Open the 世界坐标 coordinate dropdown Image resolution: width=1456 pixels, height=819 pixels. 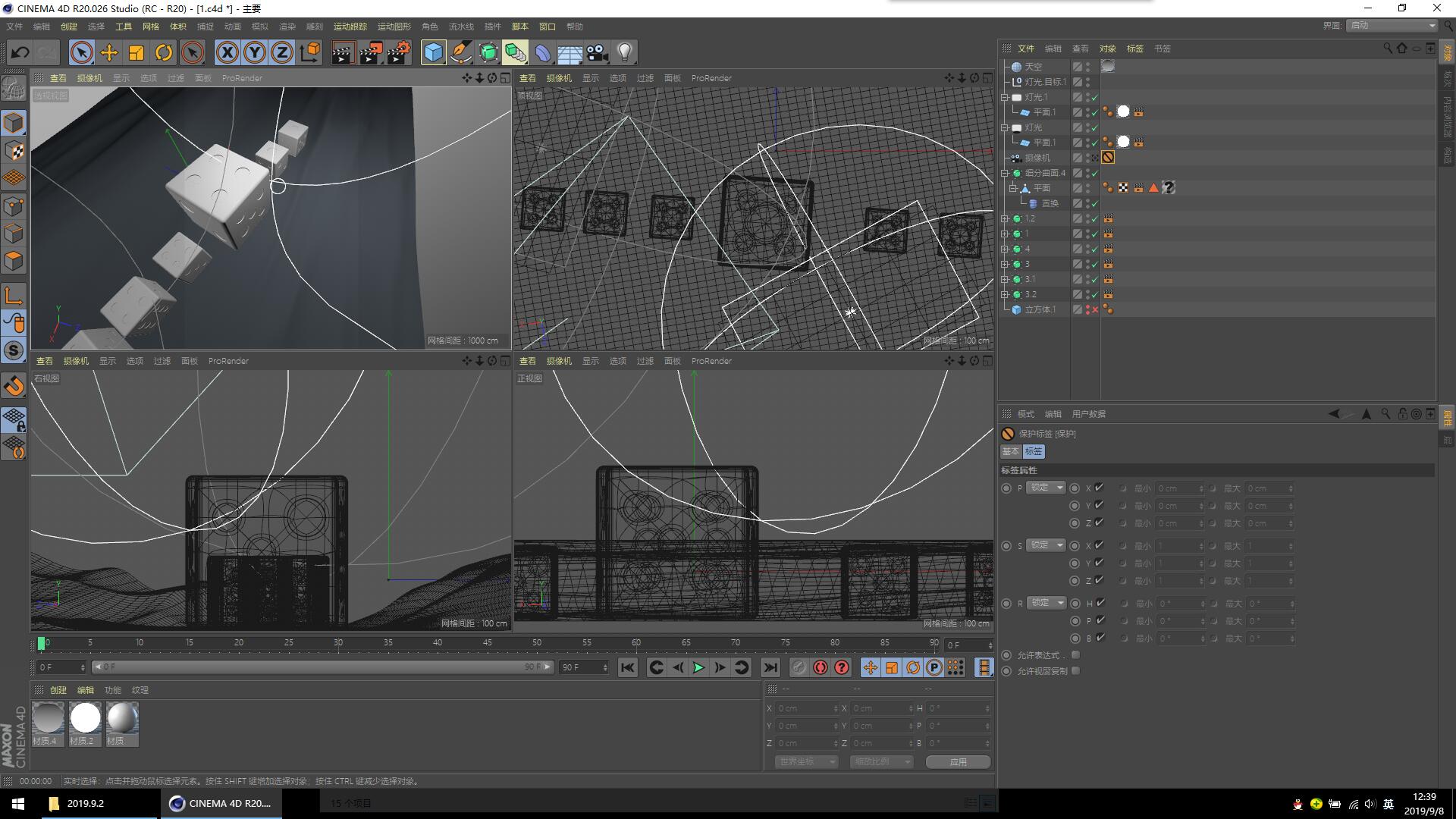pos(806,761)
